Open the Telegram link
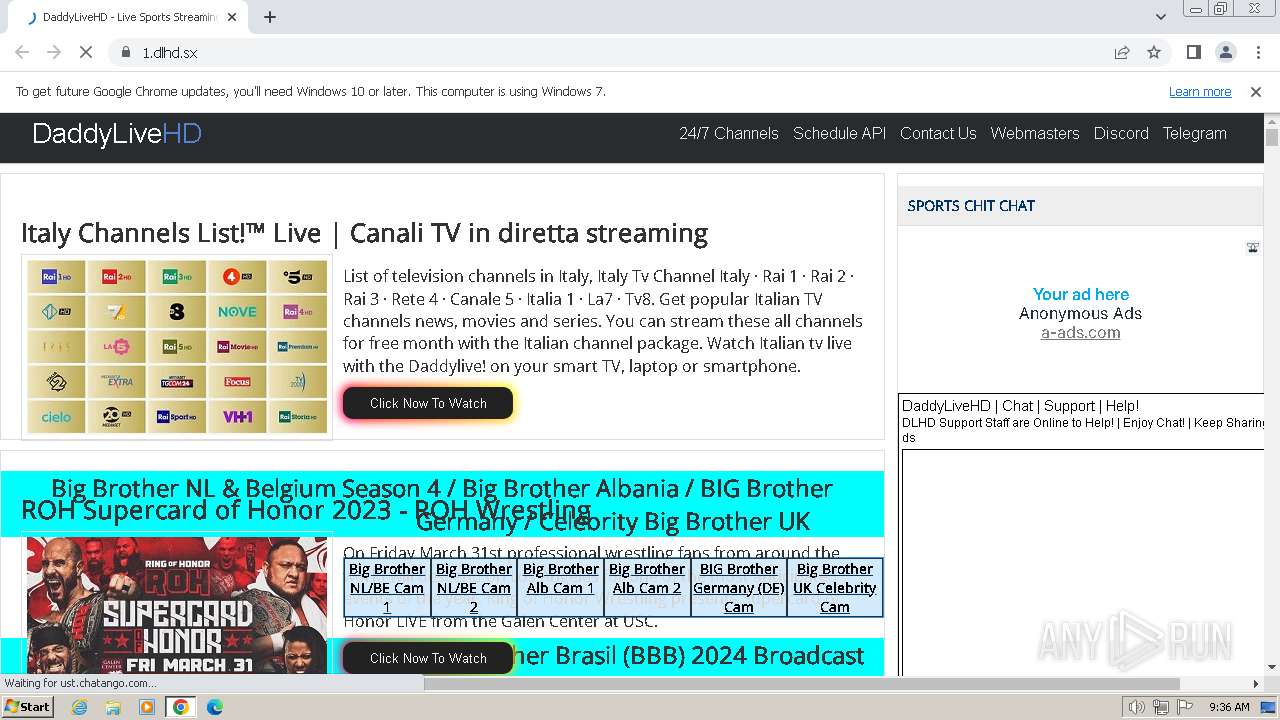This screenshot has height=720, width=1280. [x=1194, y=133]
